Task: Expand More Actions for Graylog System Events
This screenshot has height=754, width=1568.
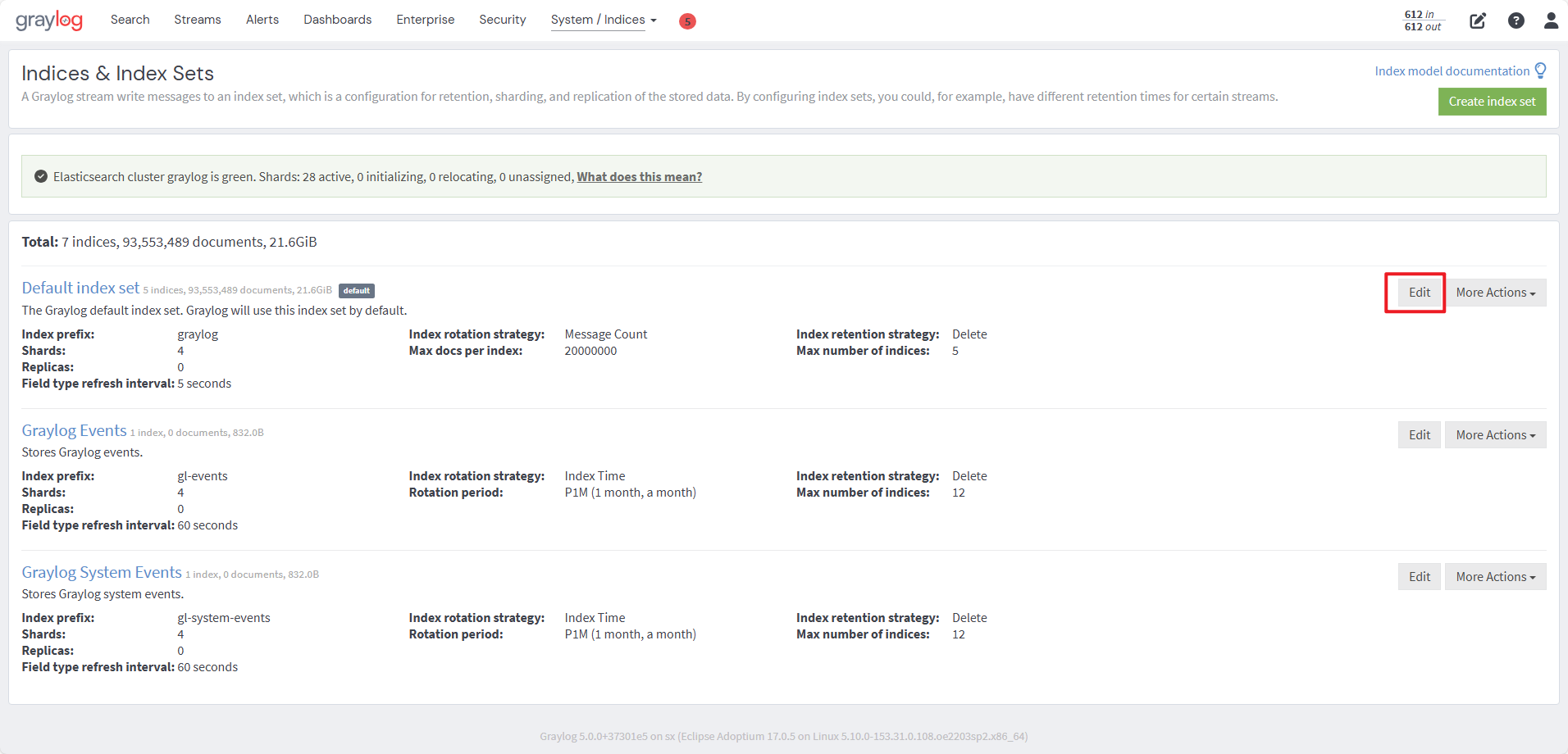Action: (x=1496, y=577)
